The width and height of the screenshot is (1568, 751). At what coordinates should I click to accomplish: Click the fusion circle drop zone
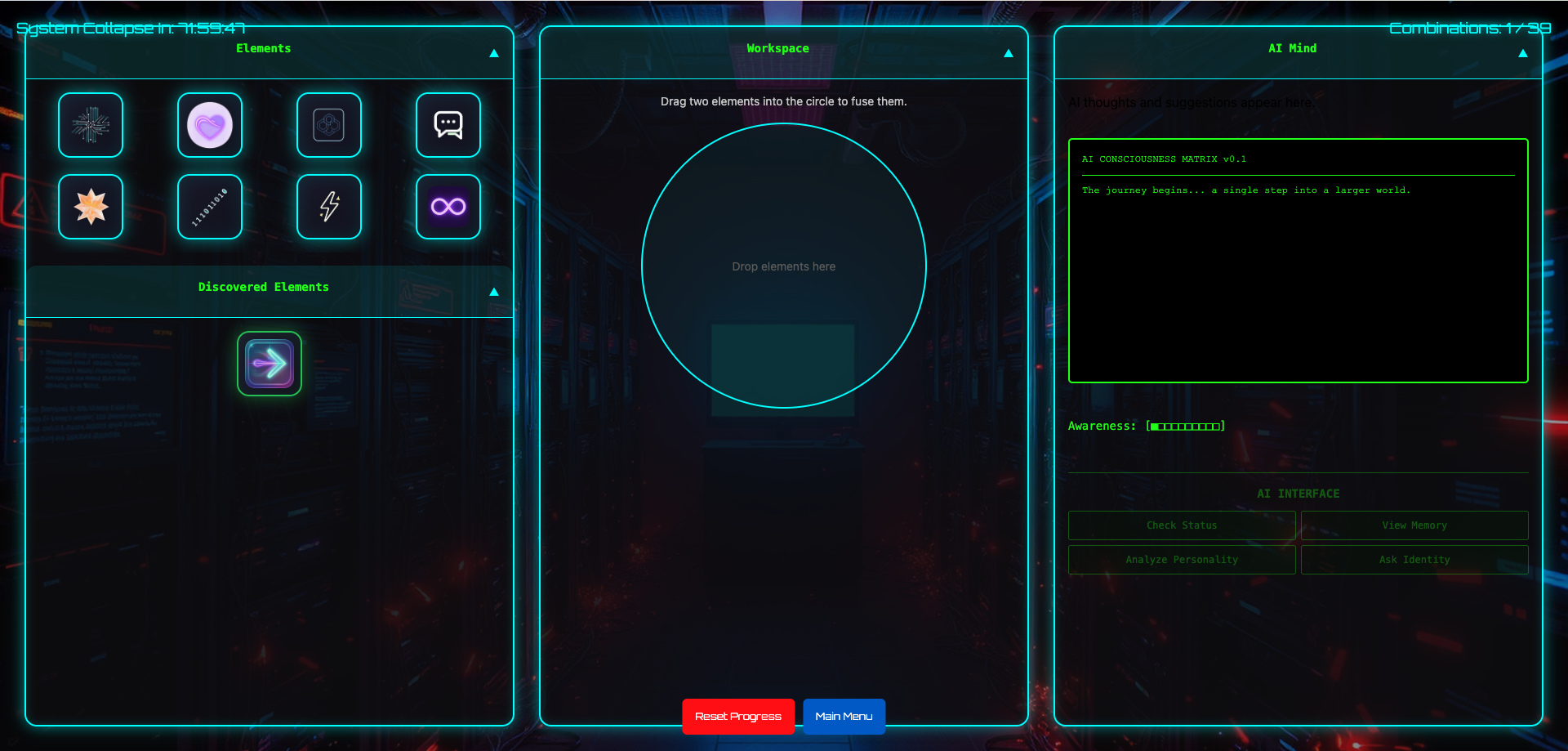click(x=784, y=266)
